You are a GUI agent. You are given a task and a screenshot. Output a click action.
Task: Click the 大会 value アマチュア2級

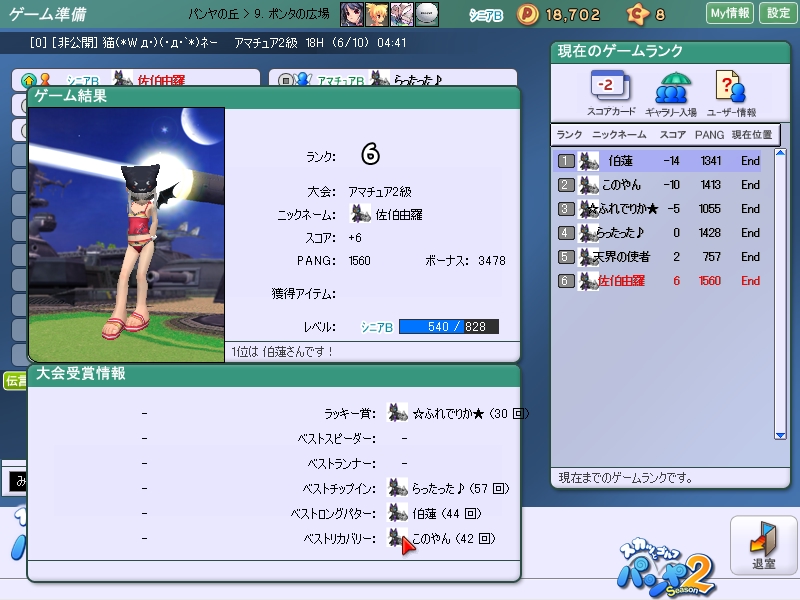point(380,192)
